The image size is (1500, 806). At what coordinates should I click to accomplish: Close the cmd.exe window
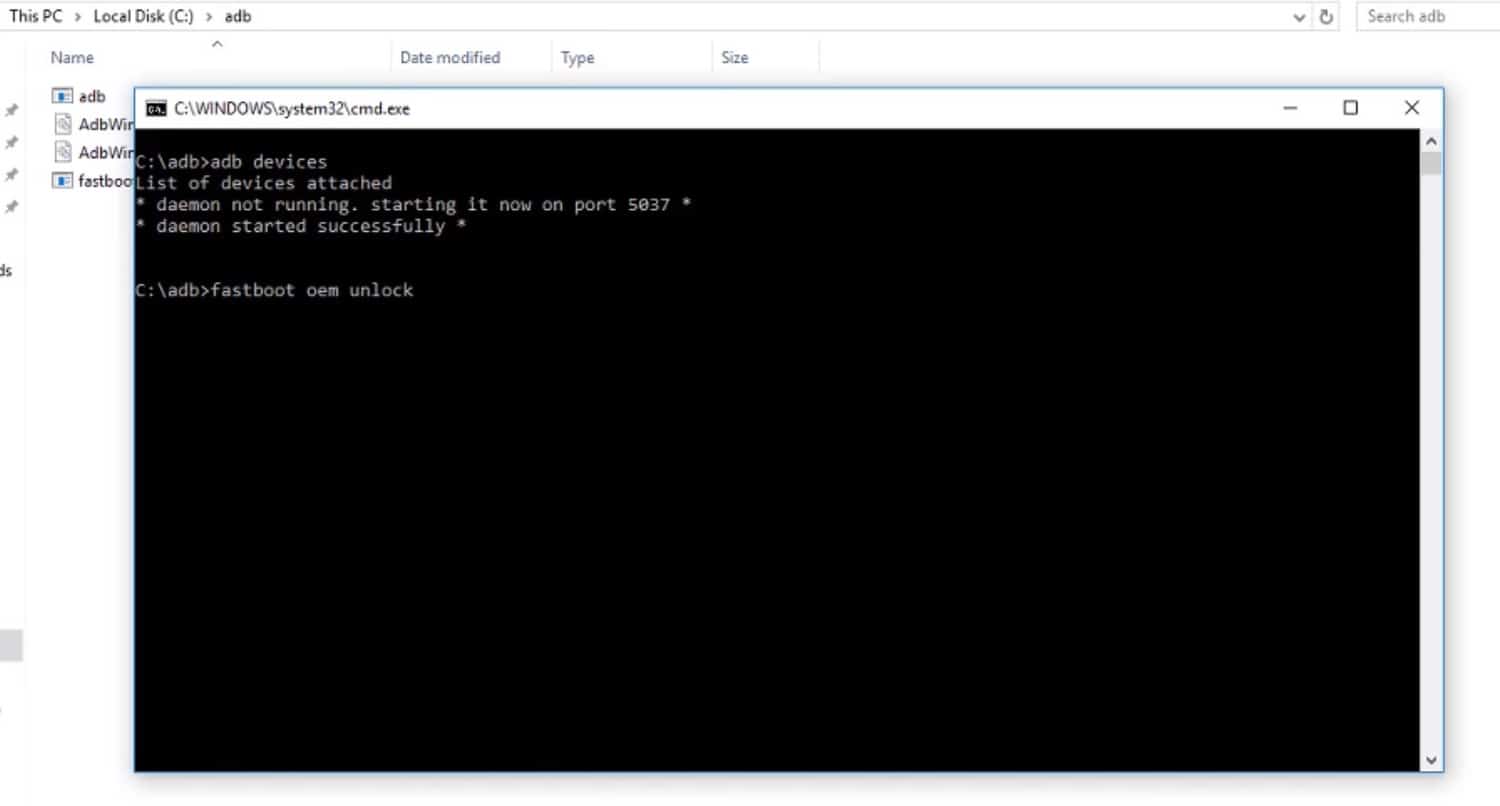pos(1411,108)
